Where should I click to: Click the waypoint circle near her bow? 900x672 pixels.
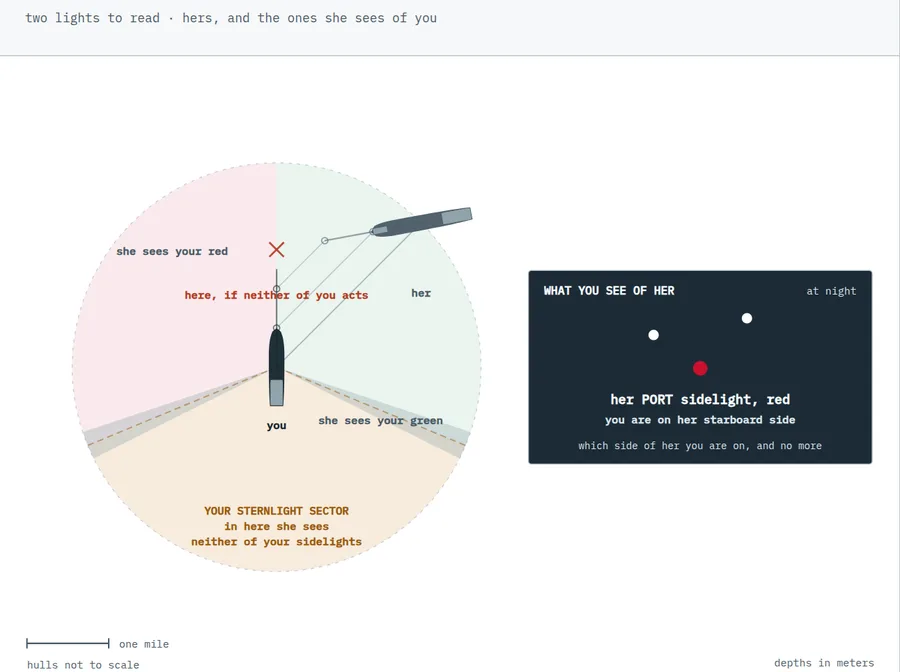pyautogui.click(x=325, y=240)
